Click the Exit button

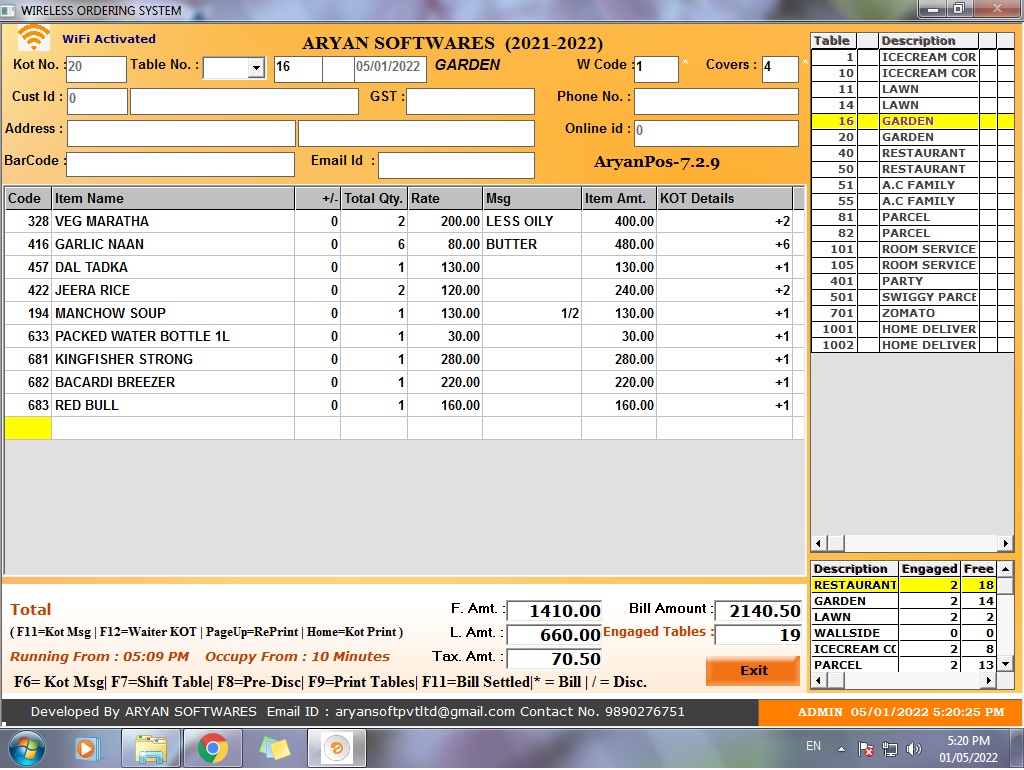tap(753, 670)
